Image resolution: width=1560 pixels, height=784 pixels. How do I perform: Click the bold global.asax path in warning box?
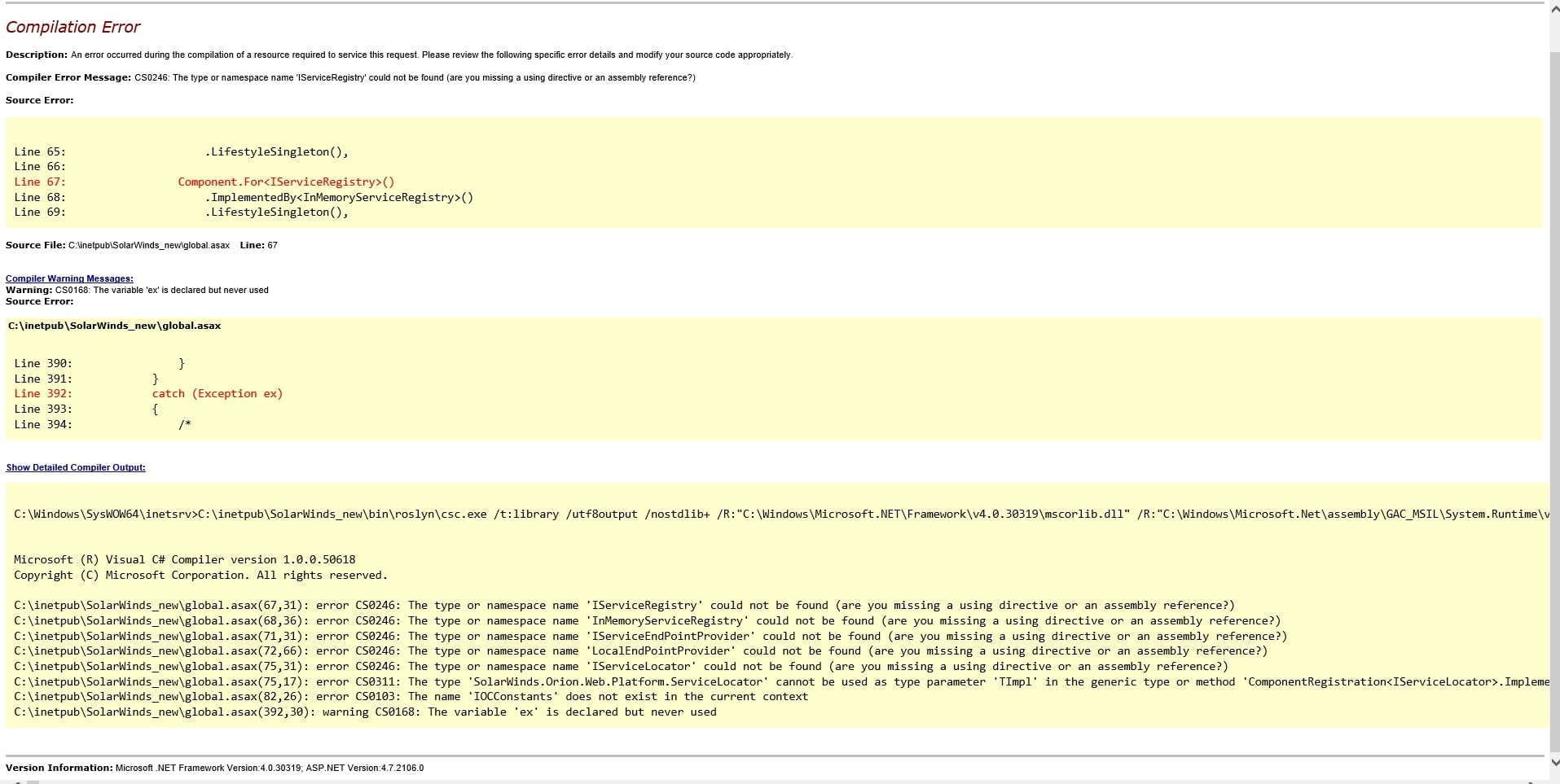(114, 326)
